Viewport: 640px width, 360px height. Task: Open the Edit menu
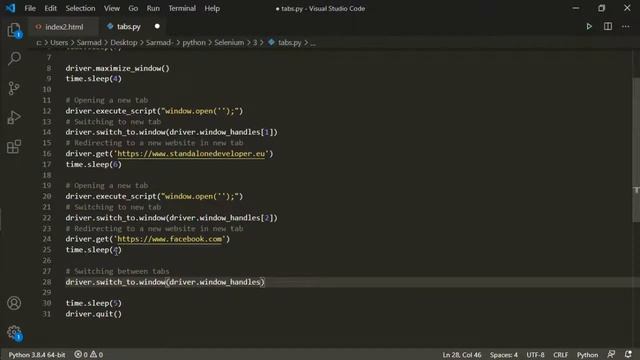point(50,8)
